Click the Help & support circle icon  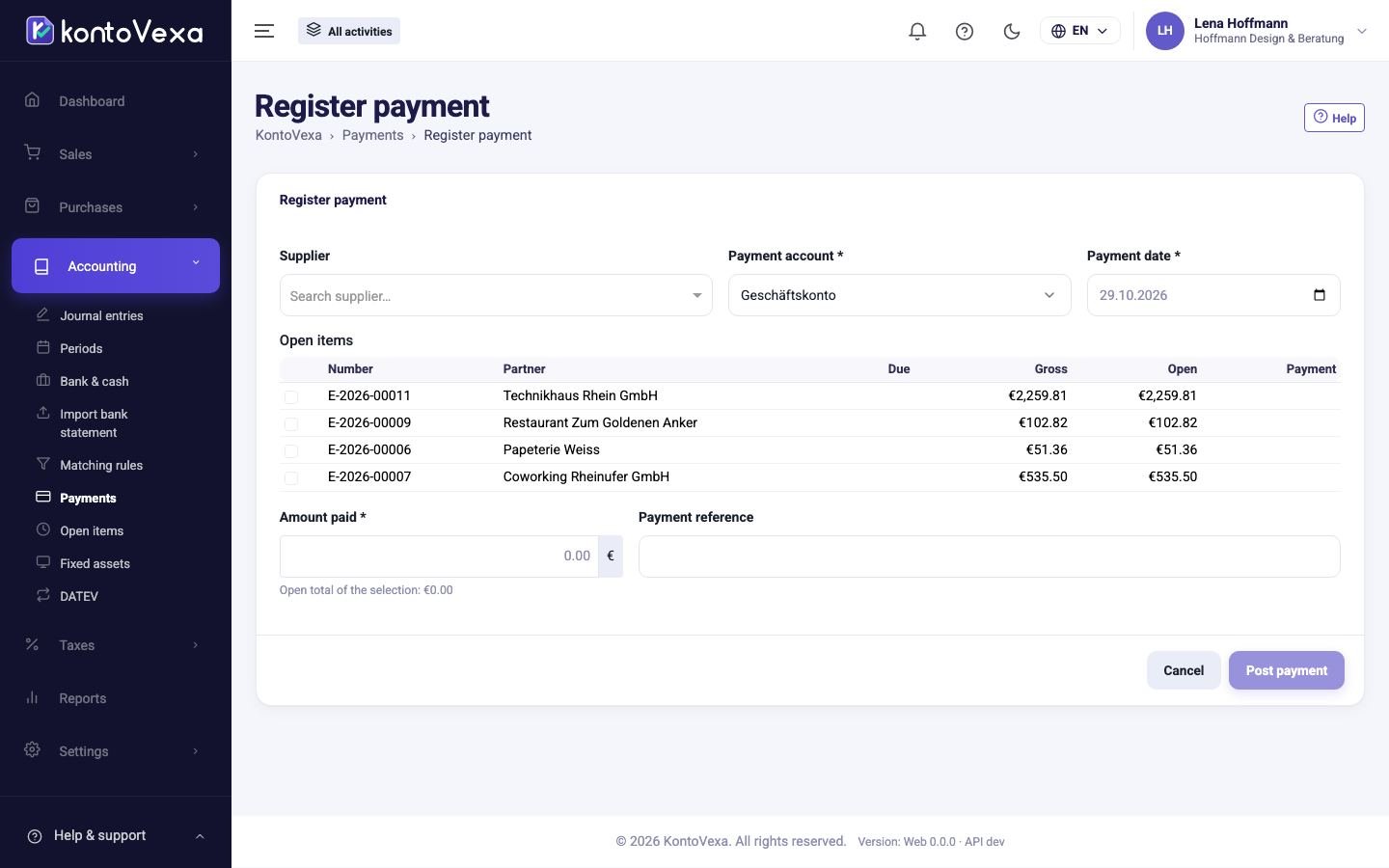click(35, 836)
